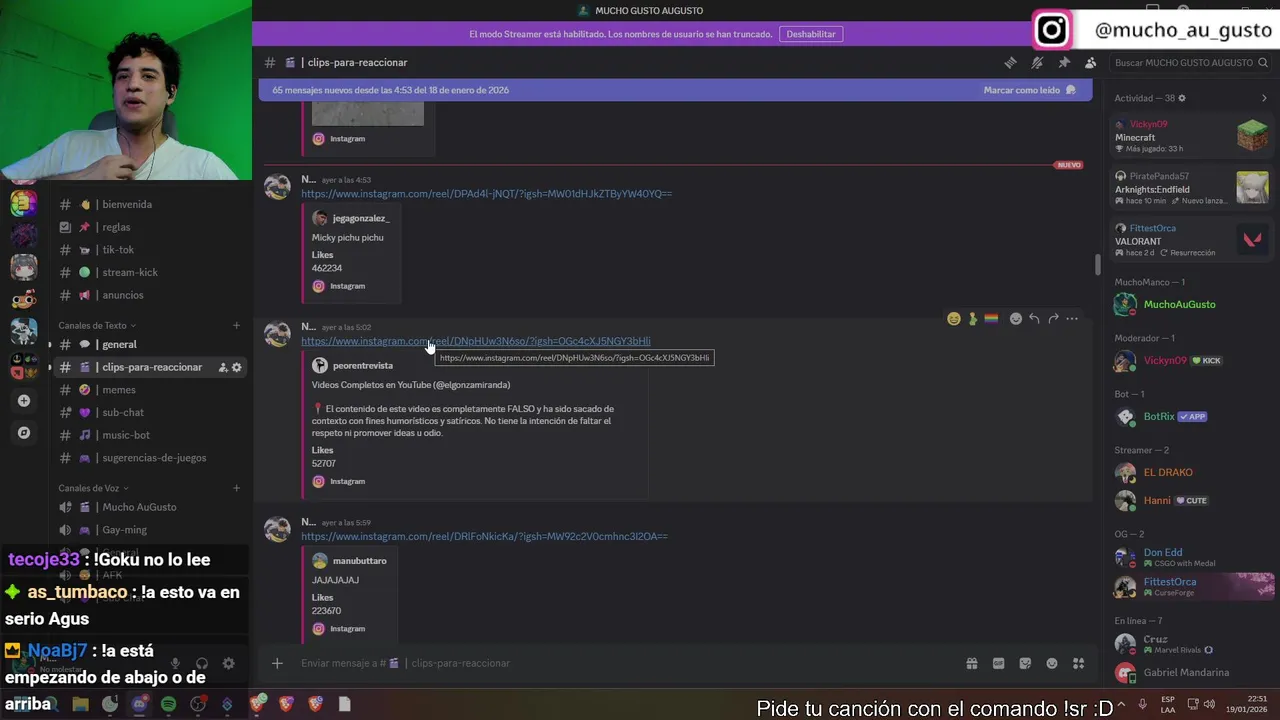Add the rainbow flag quick reaction
1280x720 pixels.
click(x=991, y=319)
